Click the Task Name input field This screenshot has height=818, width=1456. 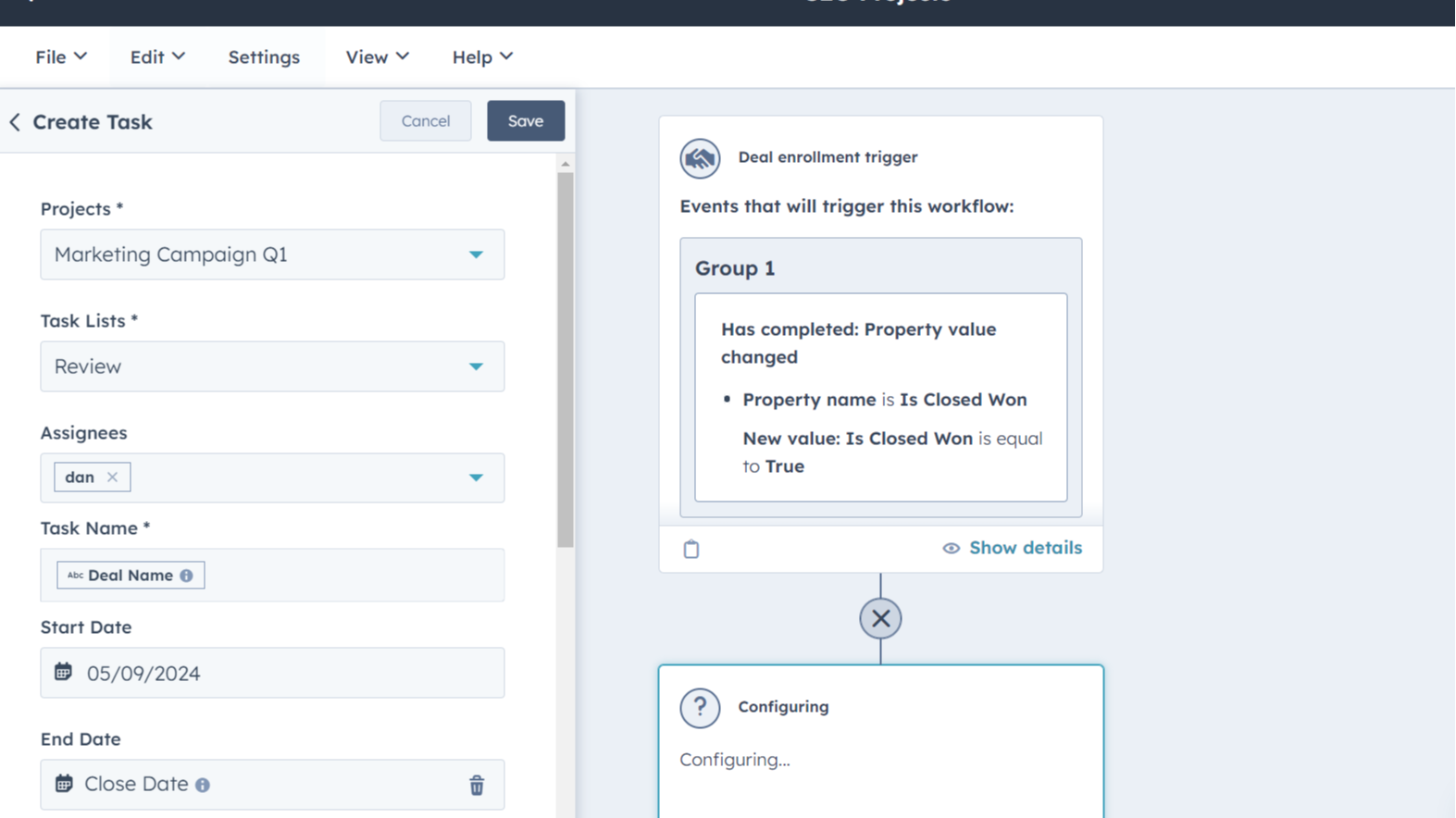coord(272,575)
